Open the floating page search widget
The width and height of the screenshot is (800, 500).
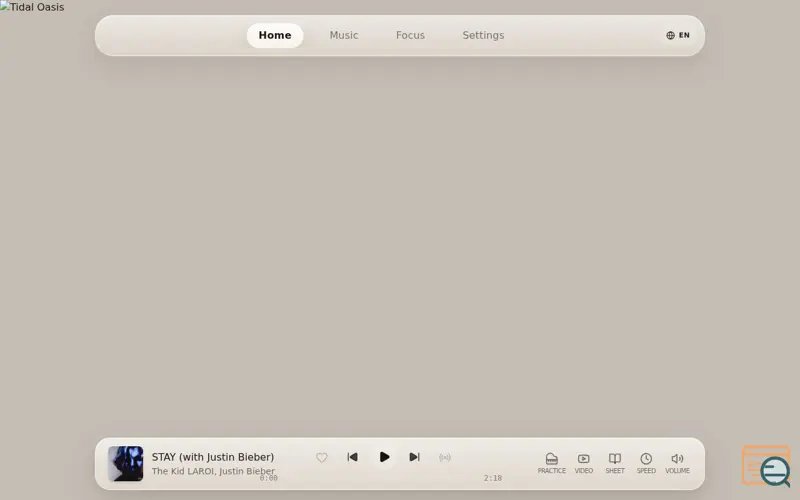[766, 466]
